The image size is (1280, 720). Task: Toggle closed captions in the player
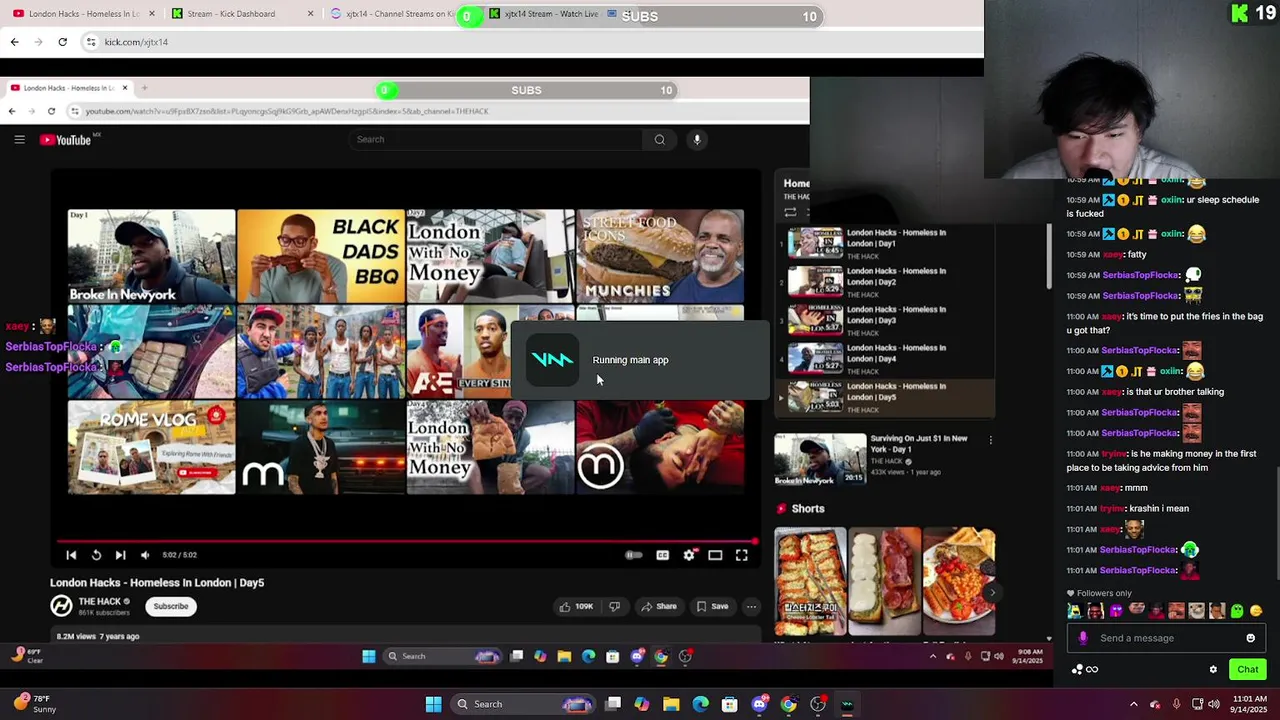click(x=662, y=555)
